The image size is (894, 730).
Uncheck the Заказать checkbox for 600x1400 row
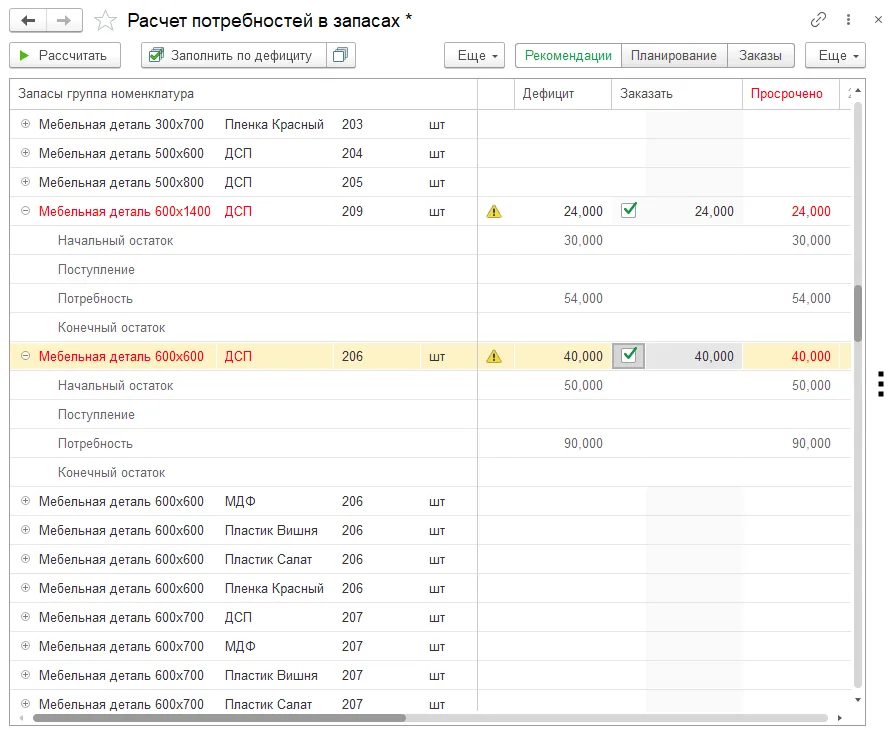pos(629,210)
